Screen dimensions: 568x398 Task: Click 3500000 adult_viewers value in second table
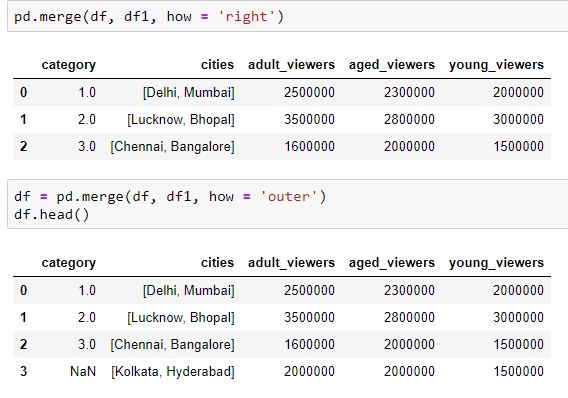tap(309, 317)
